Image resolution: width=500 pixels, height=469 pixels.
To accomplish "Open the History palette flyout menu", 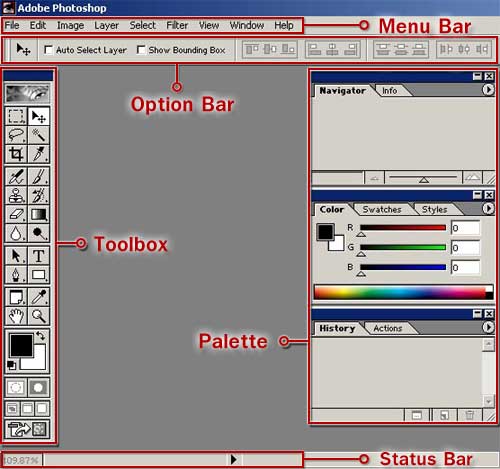I will coord(488,327).
